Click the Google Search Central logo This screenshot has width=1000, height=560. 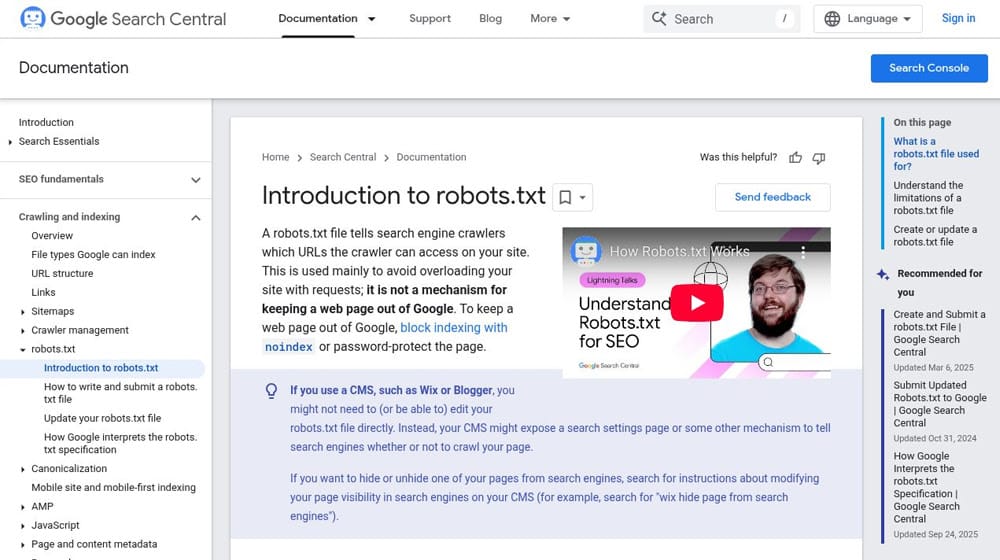pos(122,19)
